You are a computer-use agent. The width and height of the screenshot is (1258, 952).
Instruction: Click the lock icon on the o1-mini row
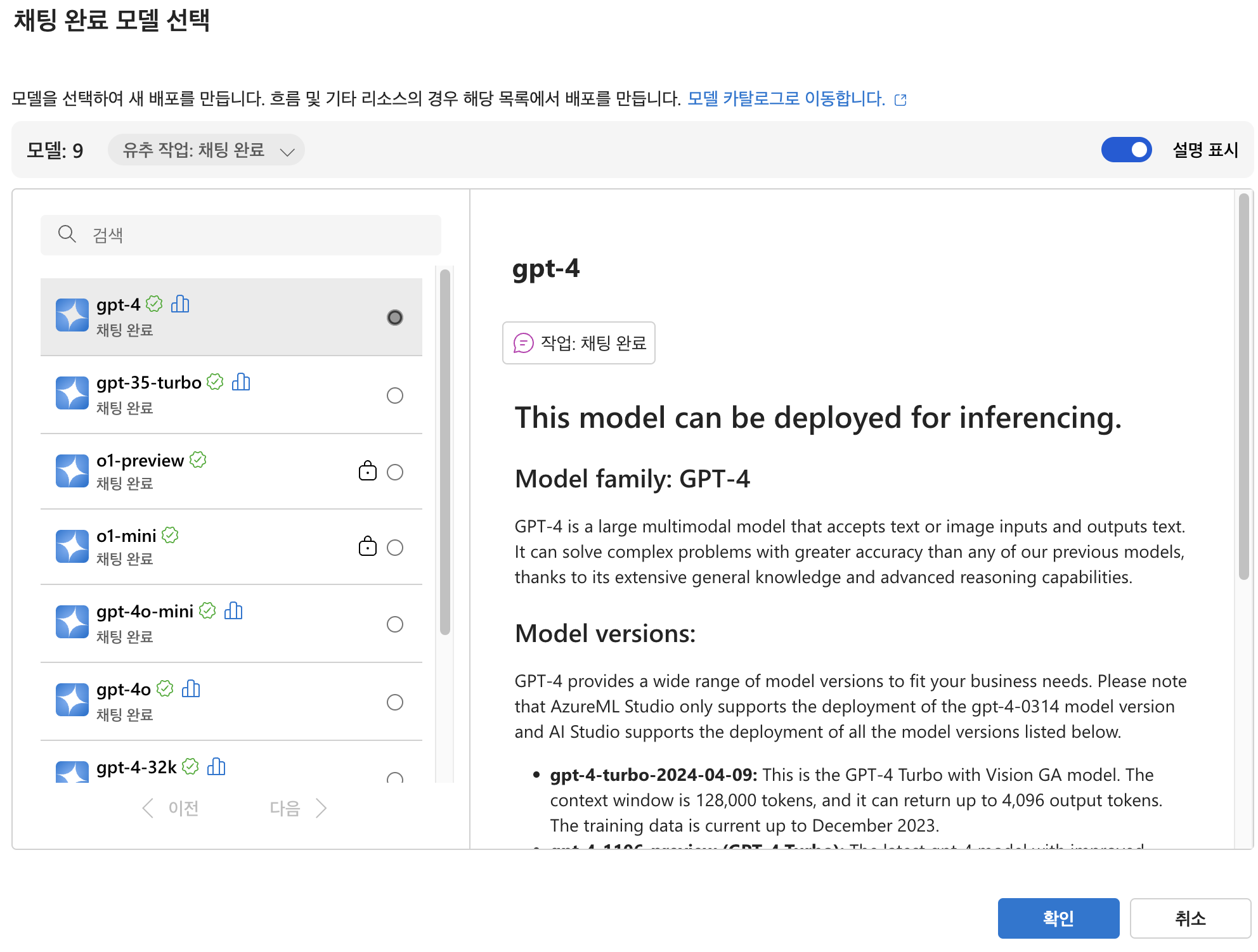367,546
